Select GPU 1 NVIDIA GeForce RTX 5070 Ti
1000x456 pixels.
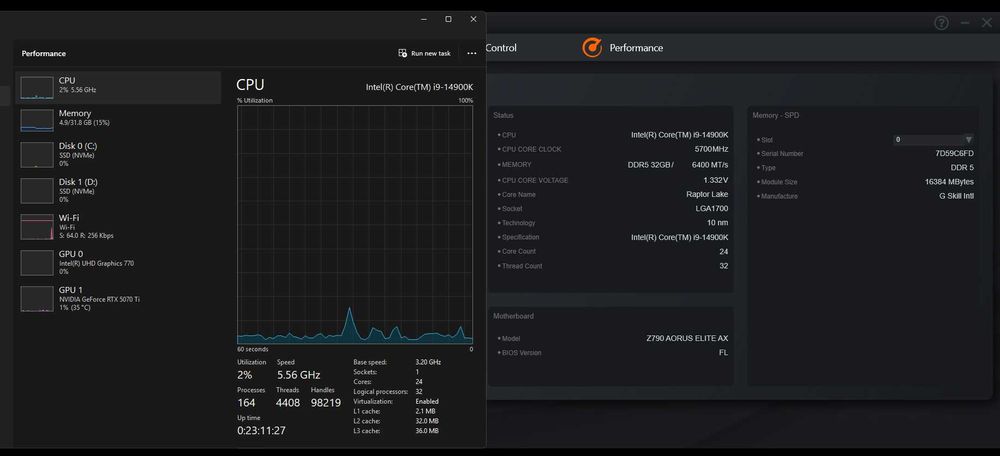click(x=118, y=298)
